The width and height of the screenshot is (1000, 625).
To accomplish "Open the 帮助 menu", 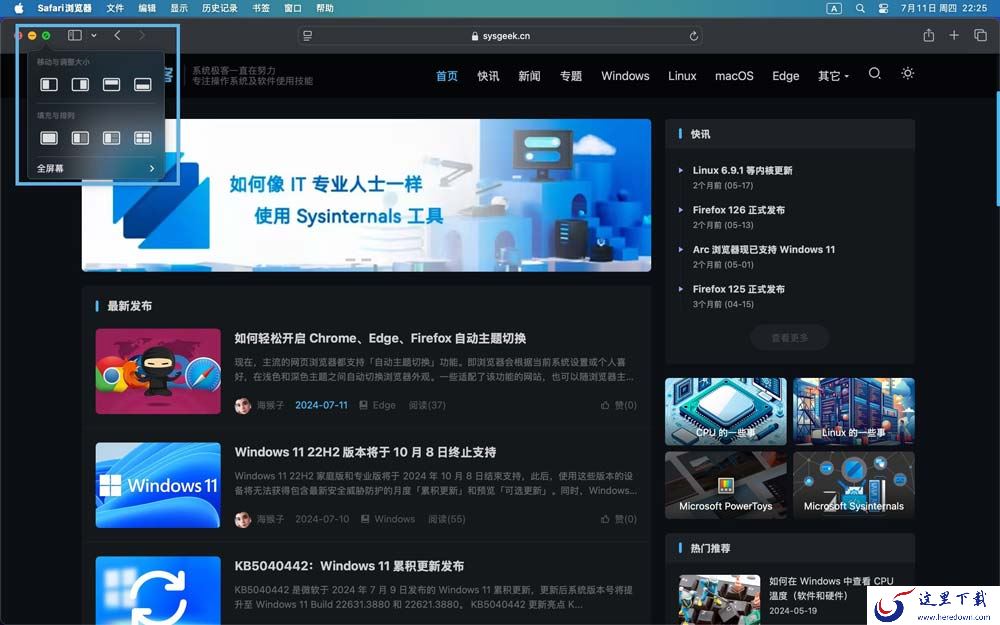I will (x=325, y=8).
